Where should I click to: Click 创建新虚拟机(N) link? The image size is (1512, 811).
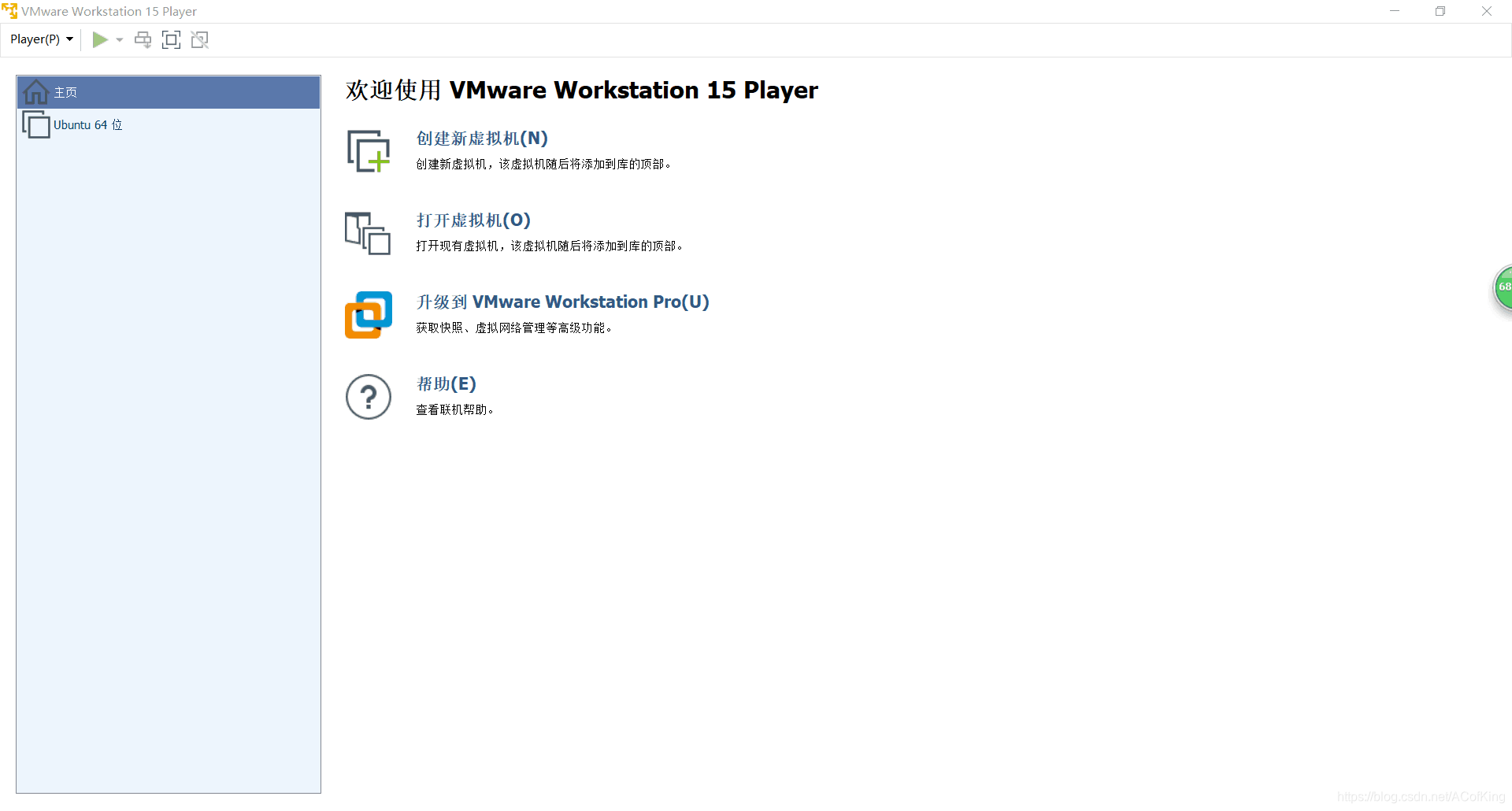pyautogui.click(x=482, y=139)
